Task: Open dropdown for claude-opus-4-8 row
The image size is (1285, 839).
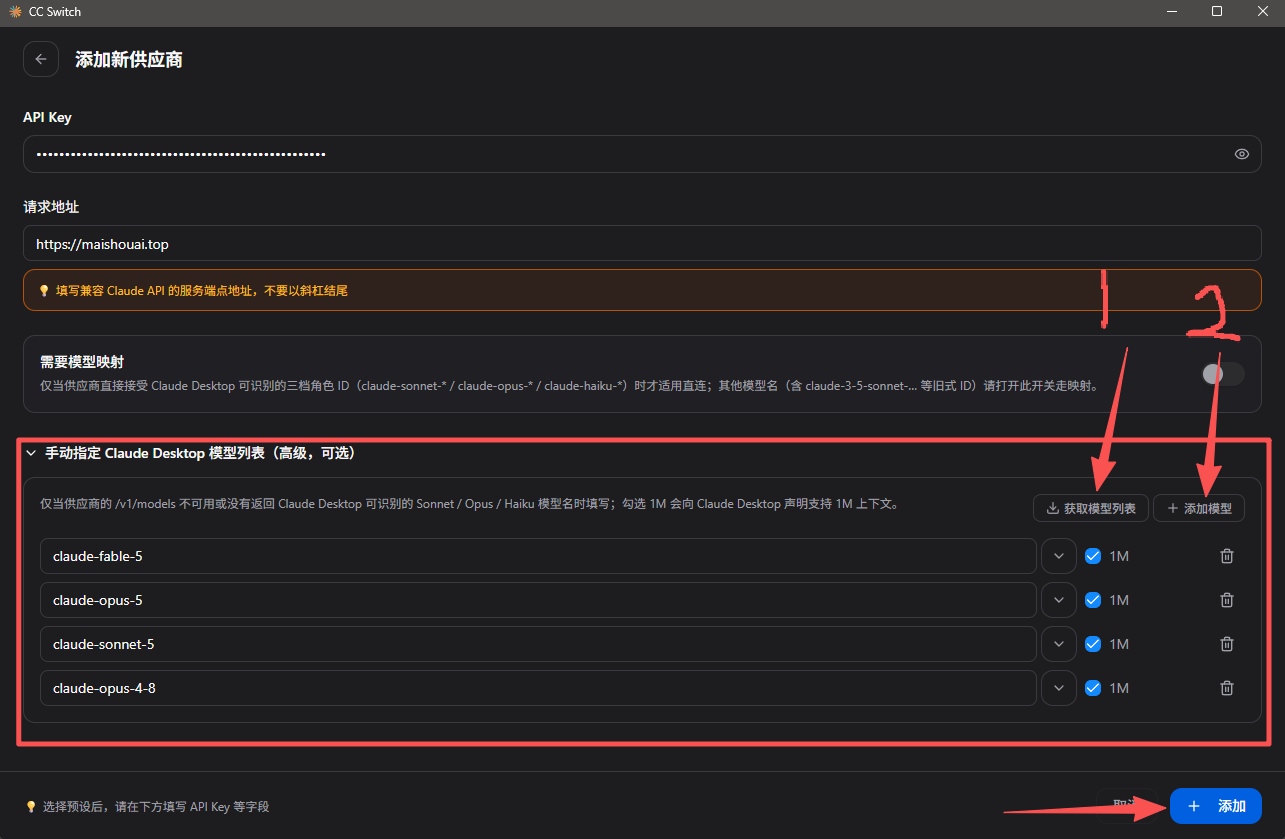Action: [x=1059, y=688]
